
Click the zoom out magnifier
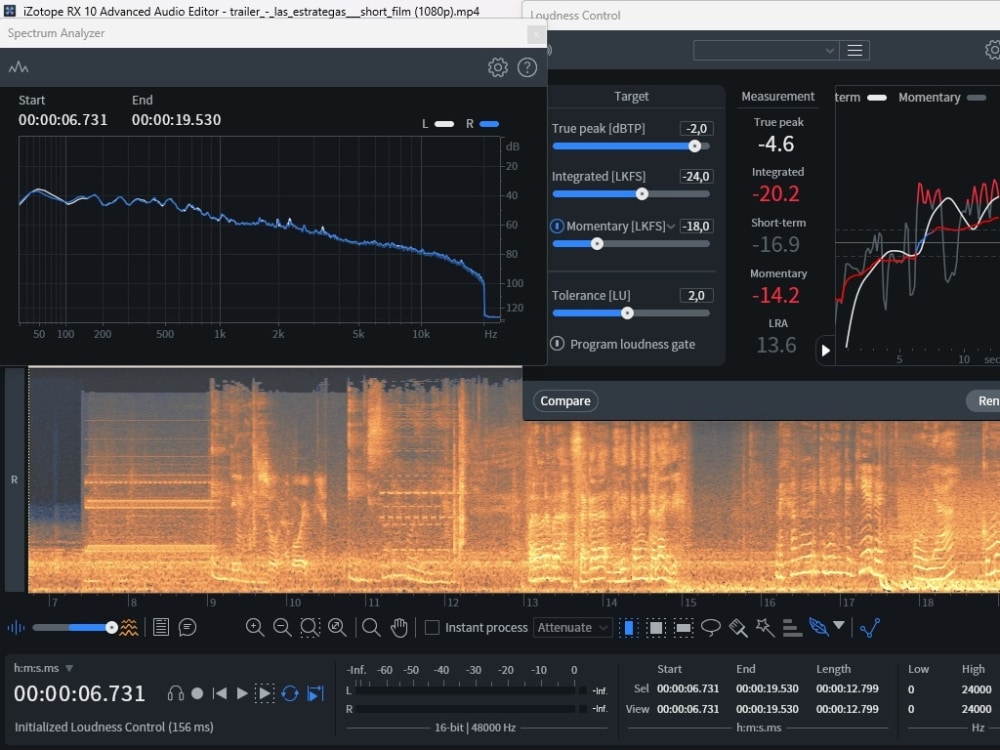click(282, 628)
